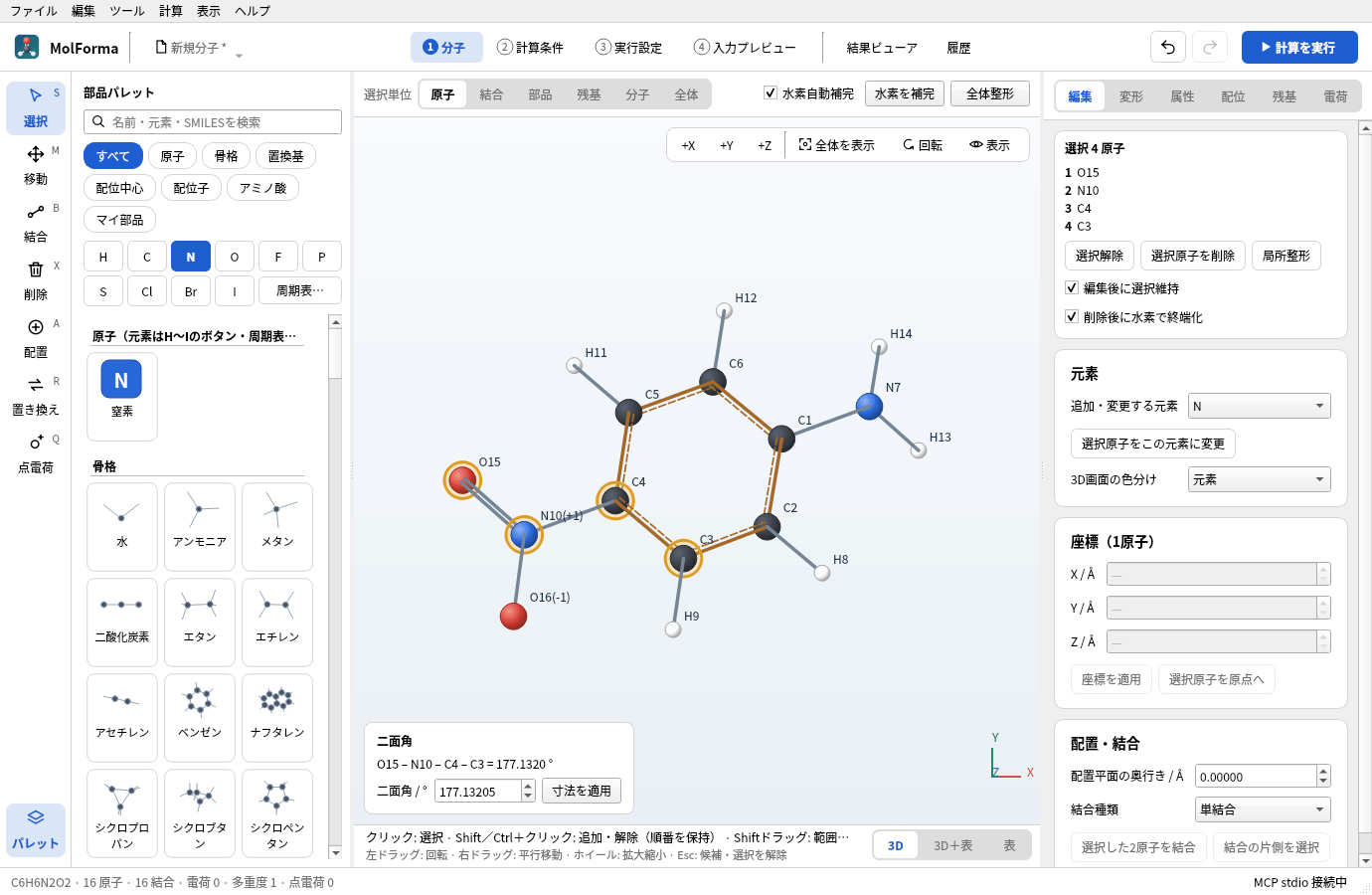Click the 選択原子を削除 button
This screenshot has width=1372, height=895.
1193,256
